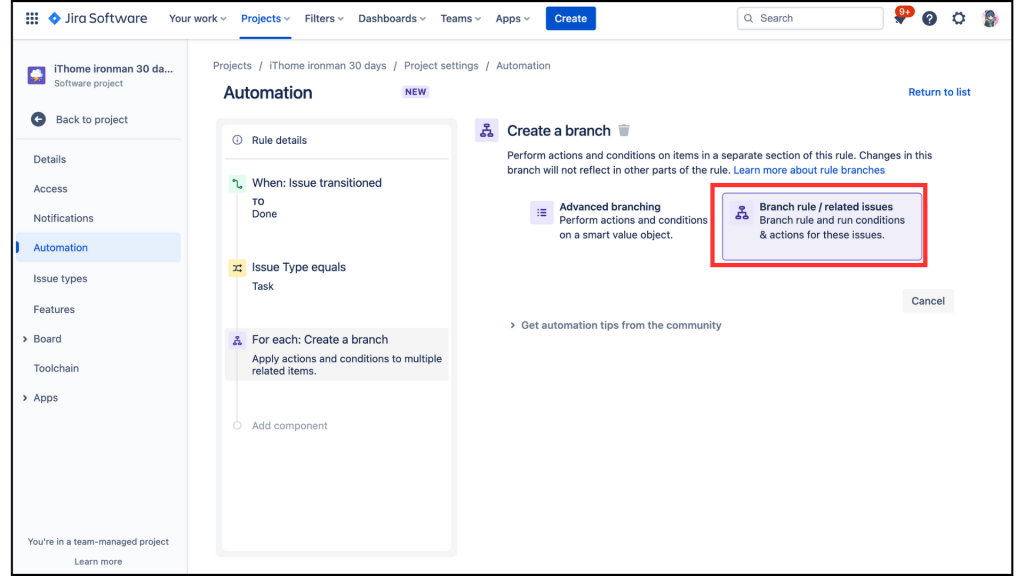This screenshot has height=576, width=1024.
Task: Delete the branch using the trash icon
Action: [624, 131]
